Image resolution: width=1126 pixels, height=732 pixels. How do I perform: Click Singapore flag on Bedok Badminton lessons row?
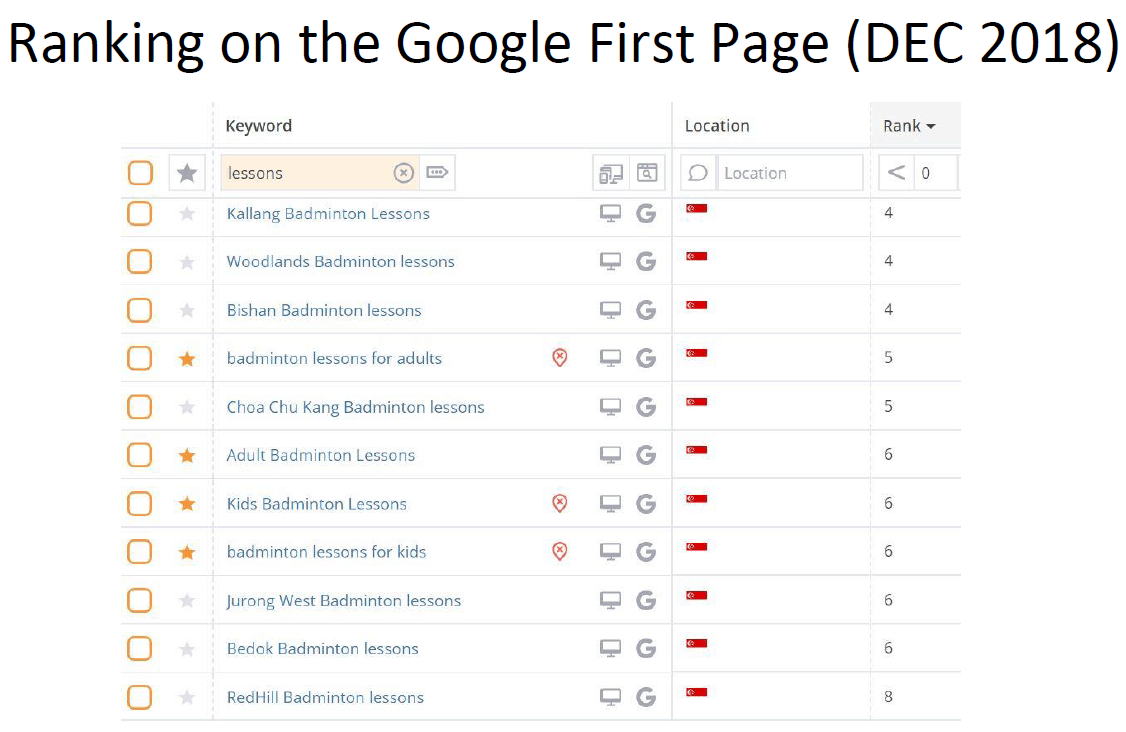coord(697,643)
